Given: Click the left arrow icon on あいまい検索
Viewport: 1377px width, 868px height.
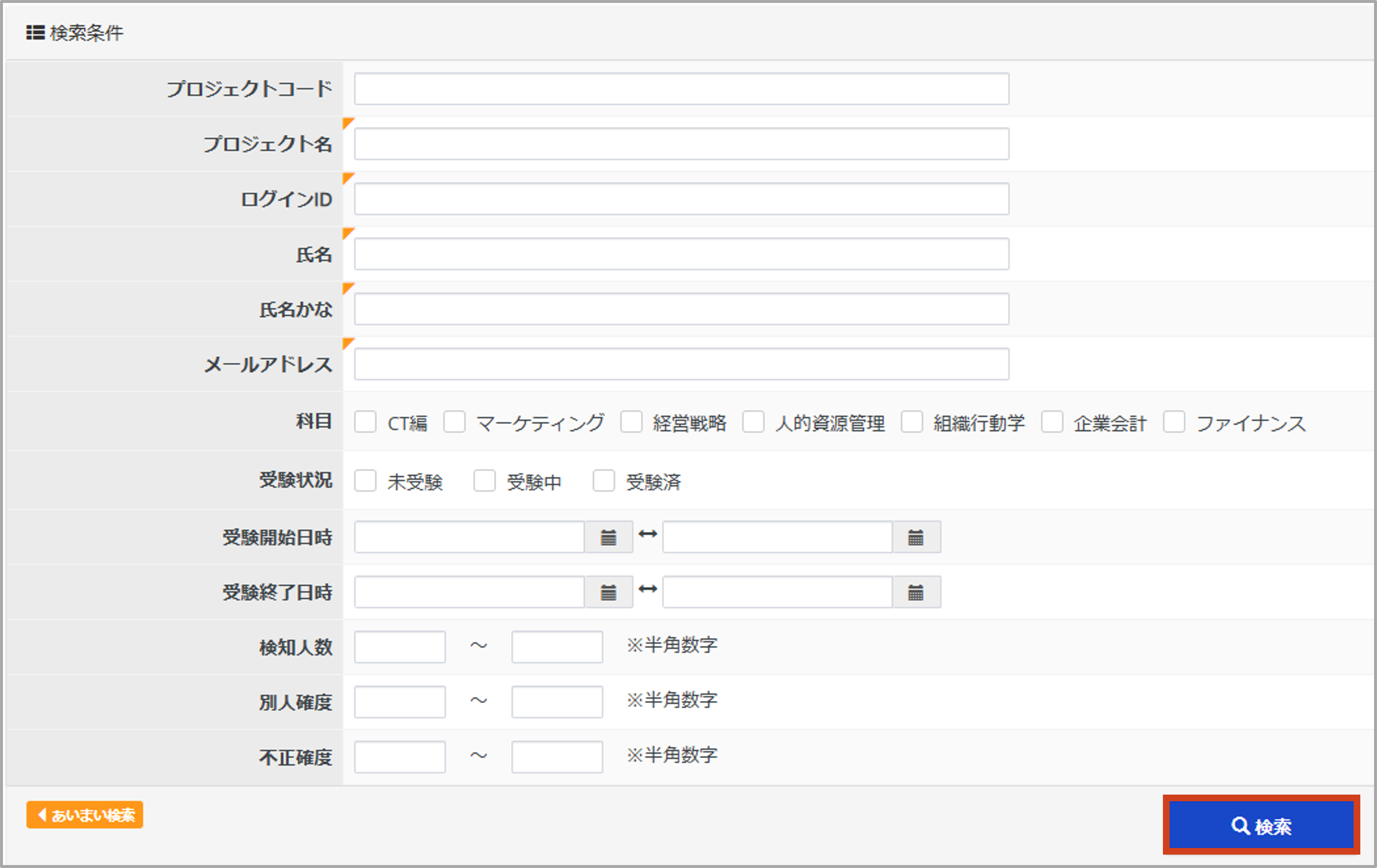Looking at the screenshot, I should click(x=42, y=815).
